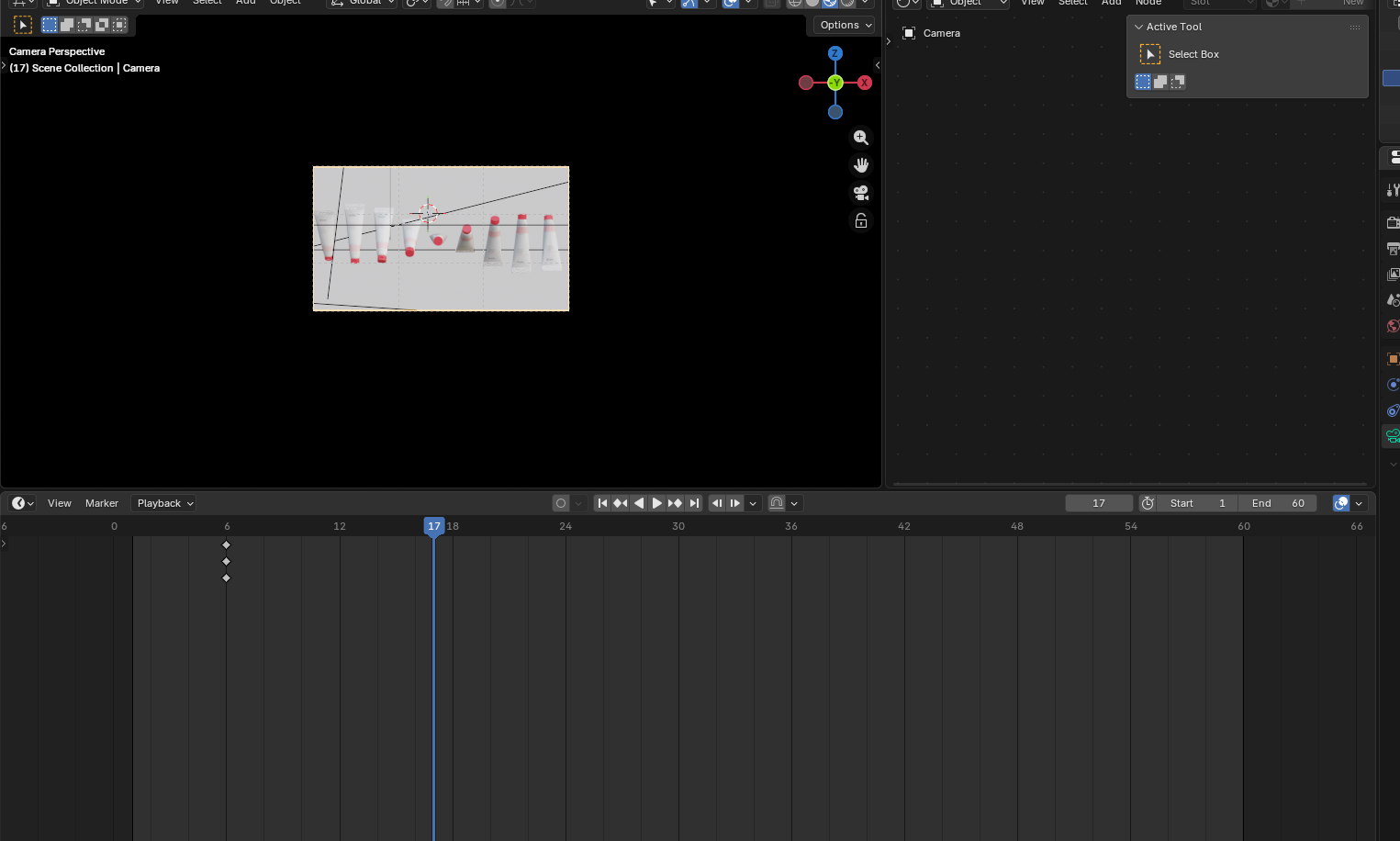Click the blue playhead marker at frame 17
This screenshot has width=1400, height=841.
click(x=434, y=526)
